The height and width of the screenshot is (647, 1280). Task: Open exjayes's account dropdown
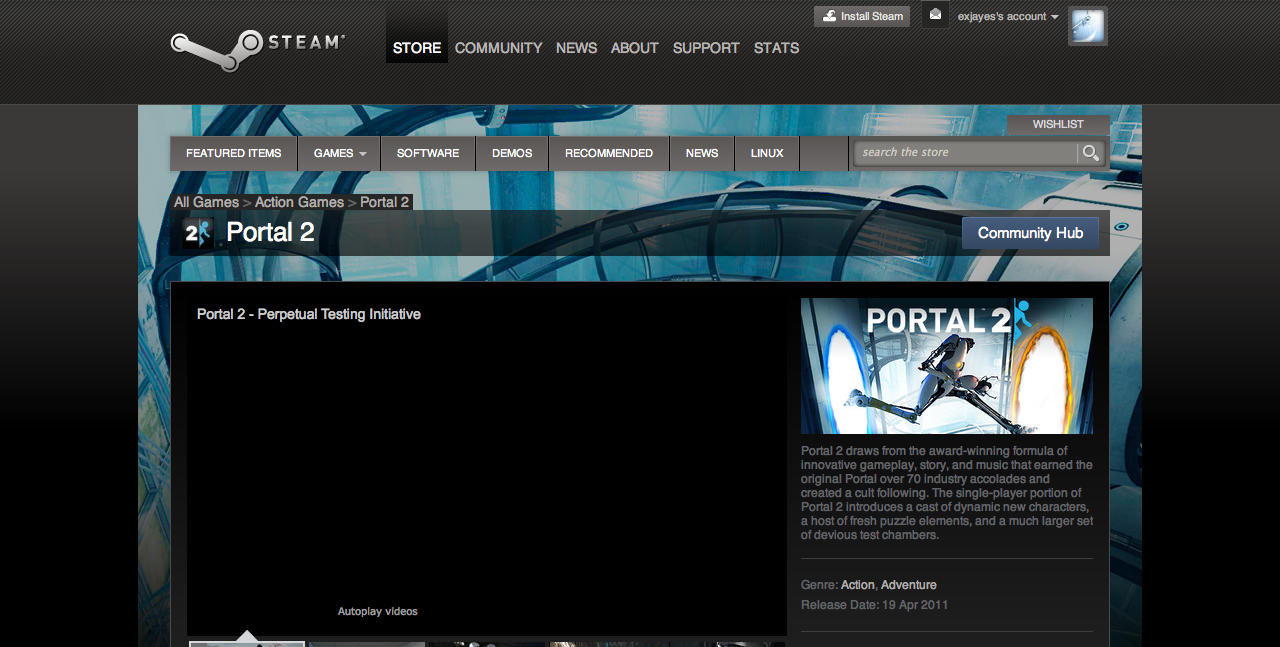(1008, 16)
